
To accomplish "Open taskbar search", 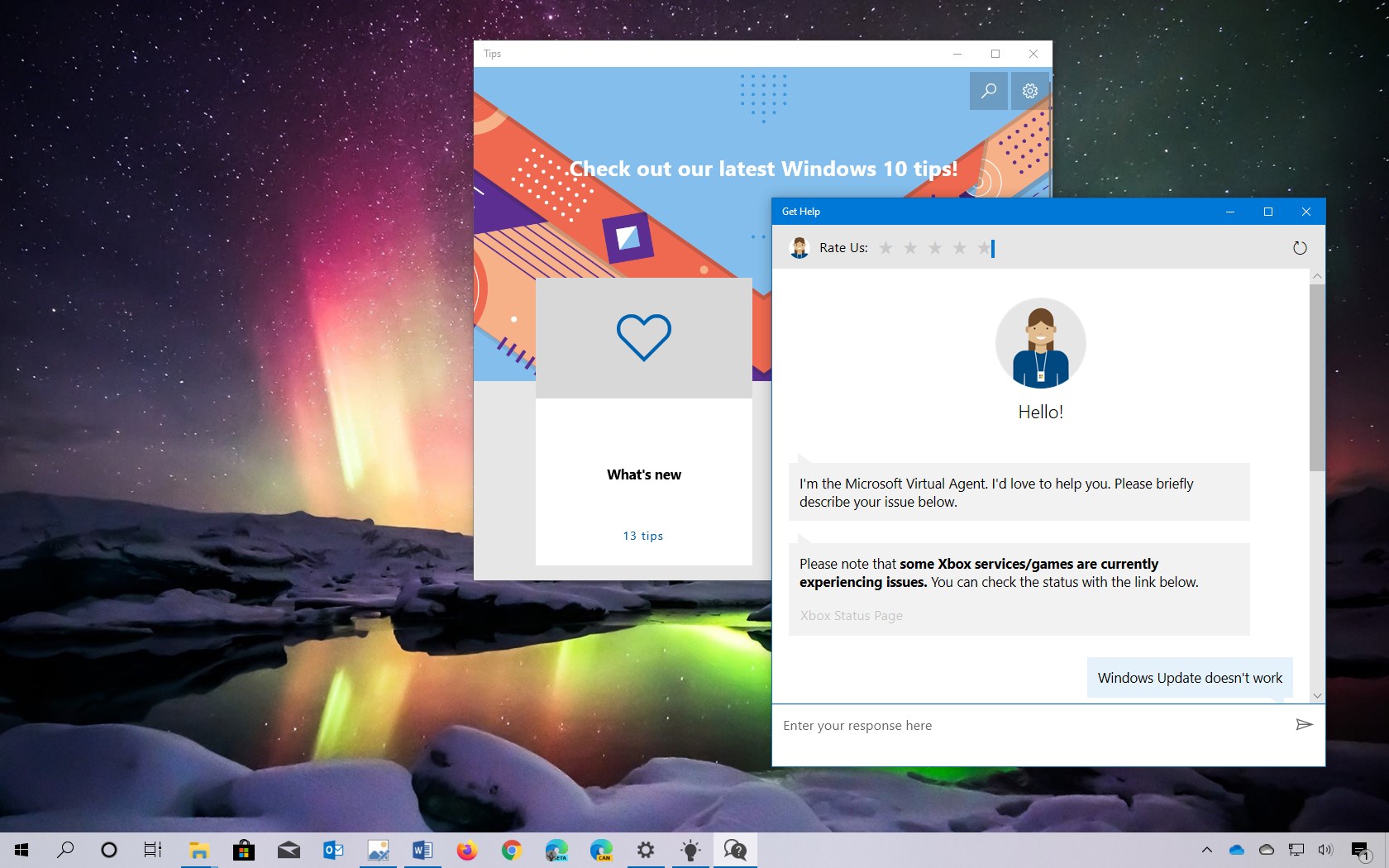I will (x=65, y=850).
